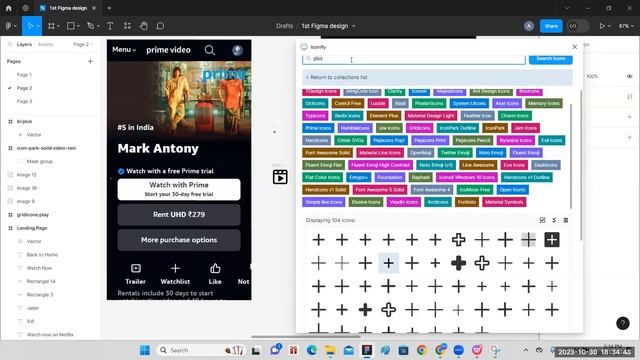Click the Search Icons button
Image resolution: width=640 pixels, height=360 pixels.
pyautogui.click(x=551, y=59)
